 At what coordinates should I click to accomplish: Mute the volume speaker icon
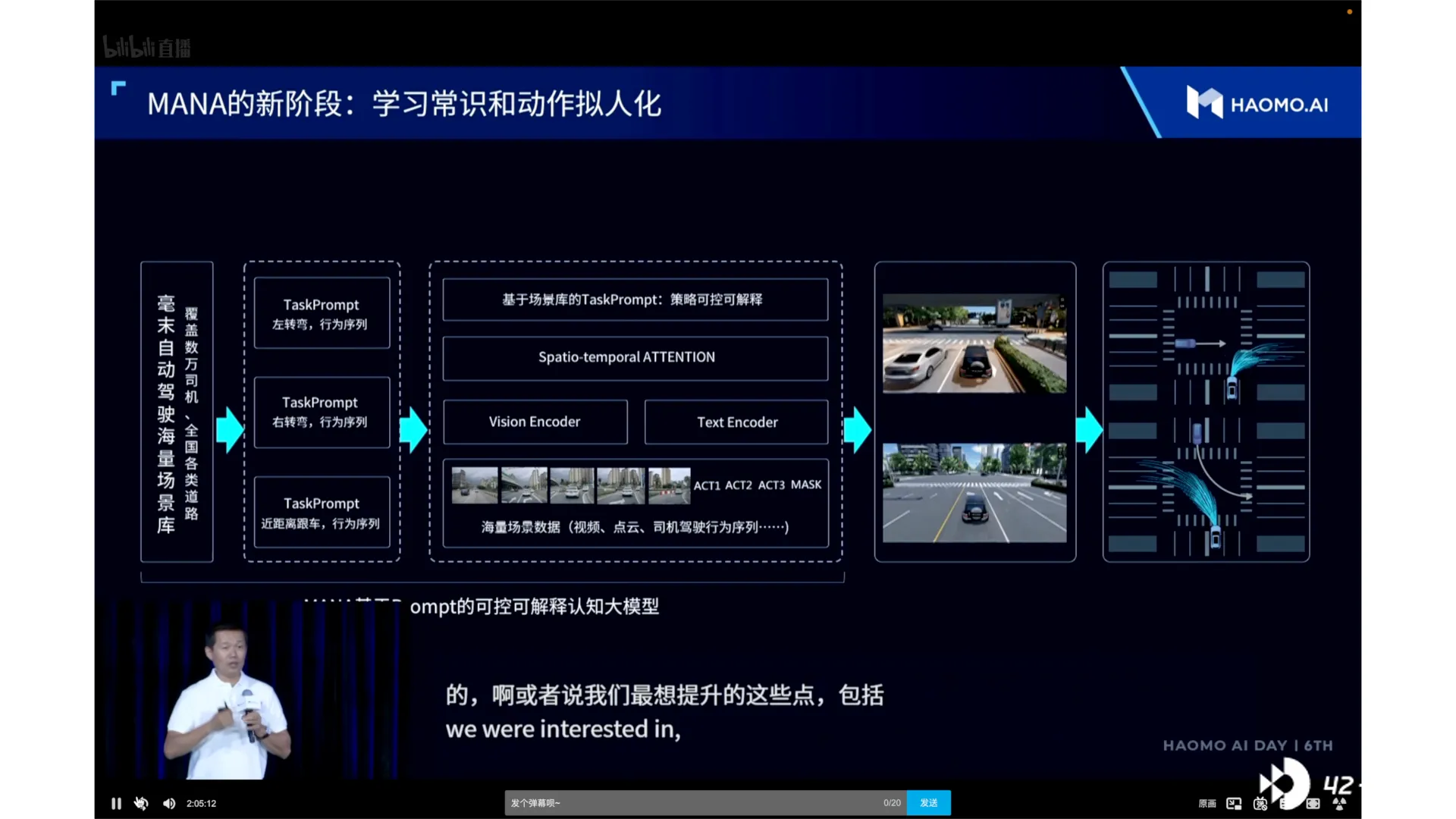[x=168, y=803]
